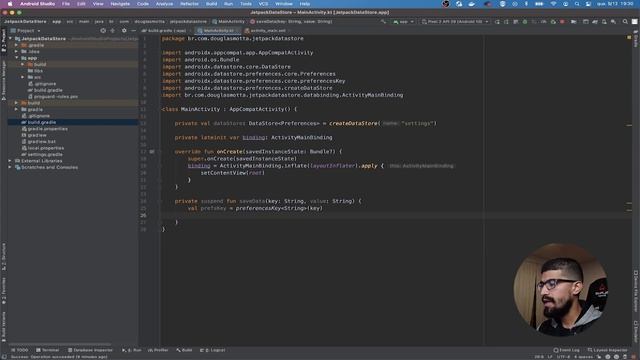Expand the root gradle folder
The image size is (640, 360).
tap(16, 109)
